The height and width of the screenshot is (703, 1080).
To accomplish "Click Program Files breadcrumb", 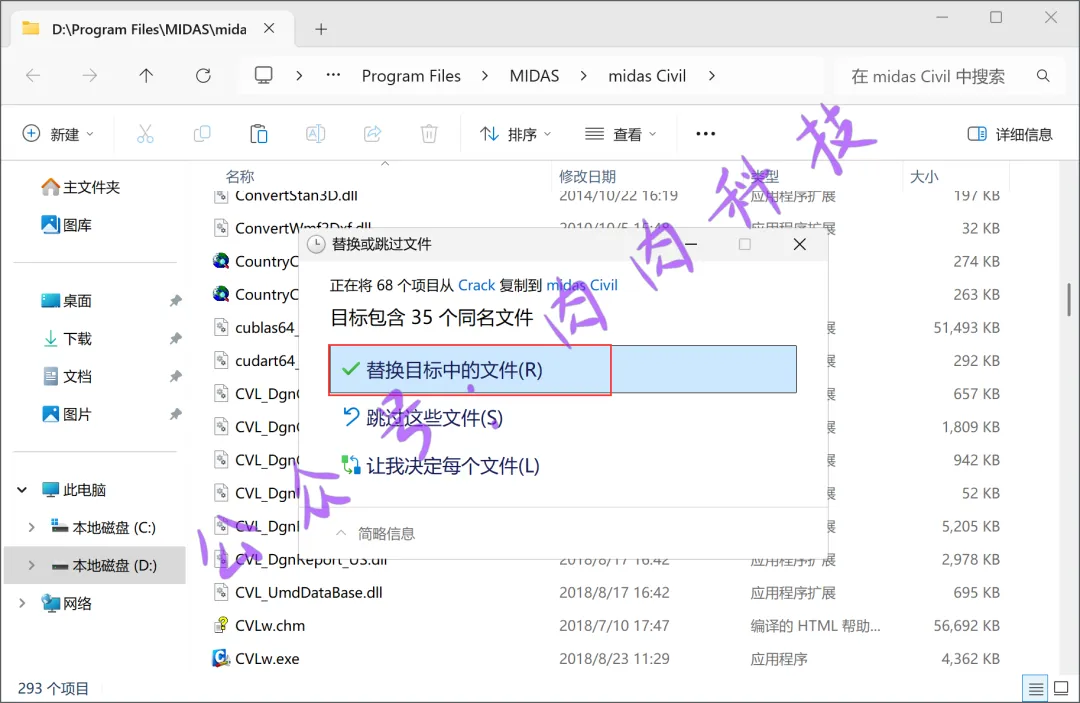I will (x=411, y=76).
